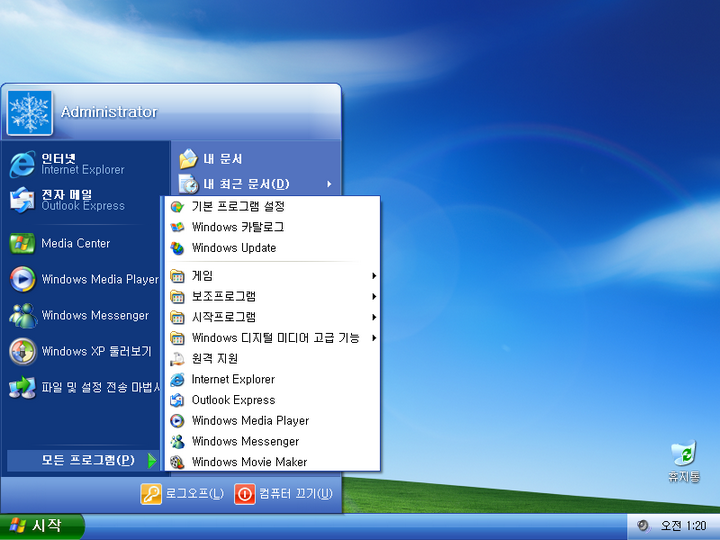Click the 게임 folder icon
This screenshot has height=540, width=720.
[x=177, y=276]
